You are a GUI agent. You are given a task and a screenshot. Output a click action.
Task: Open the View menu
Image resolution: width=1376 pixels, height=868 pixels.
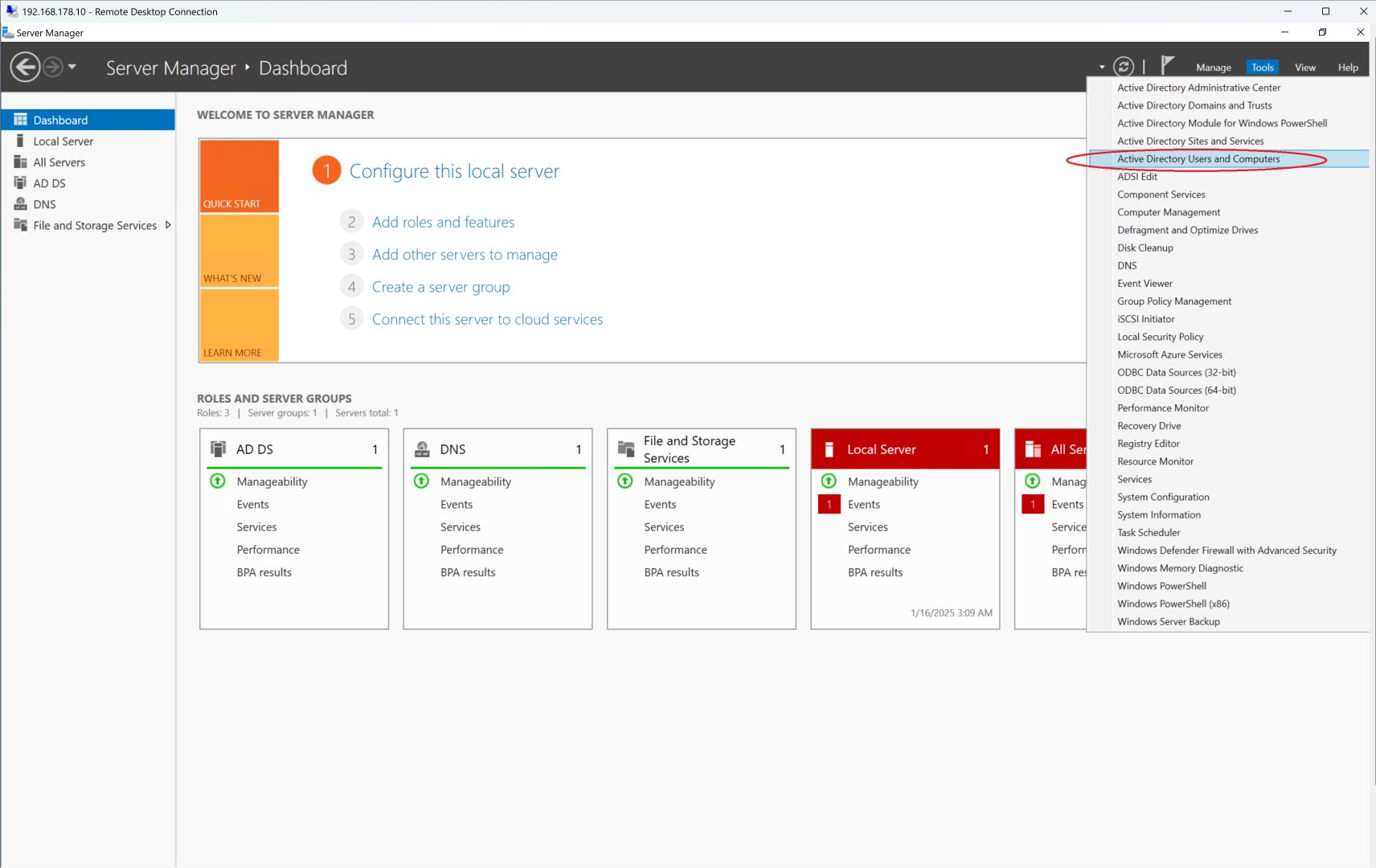(x=1304, y=68)
